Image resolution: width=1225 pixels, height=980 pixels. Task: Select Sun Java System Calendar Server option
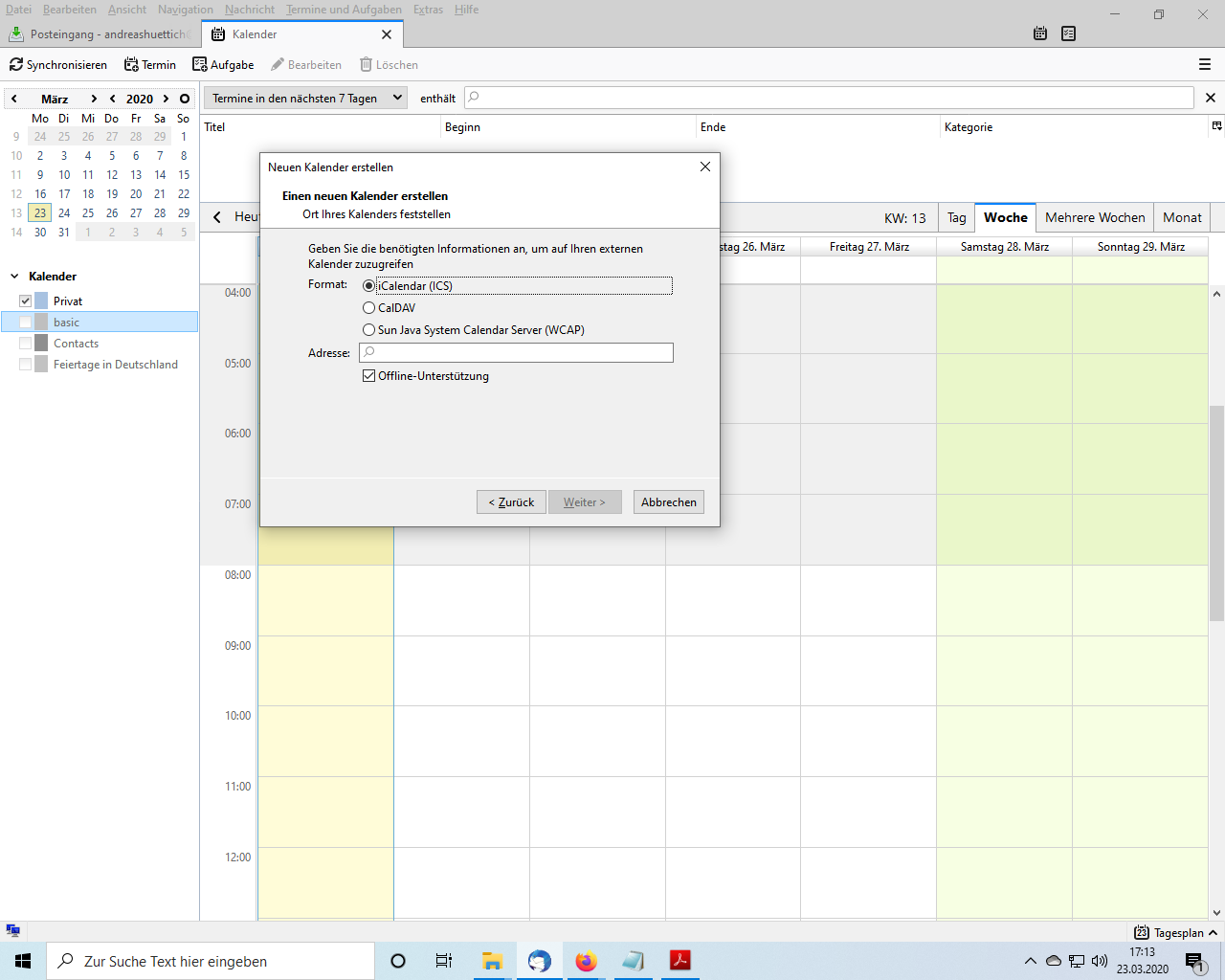(369, 330)
